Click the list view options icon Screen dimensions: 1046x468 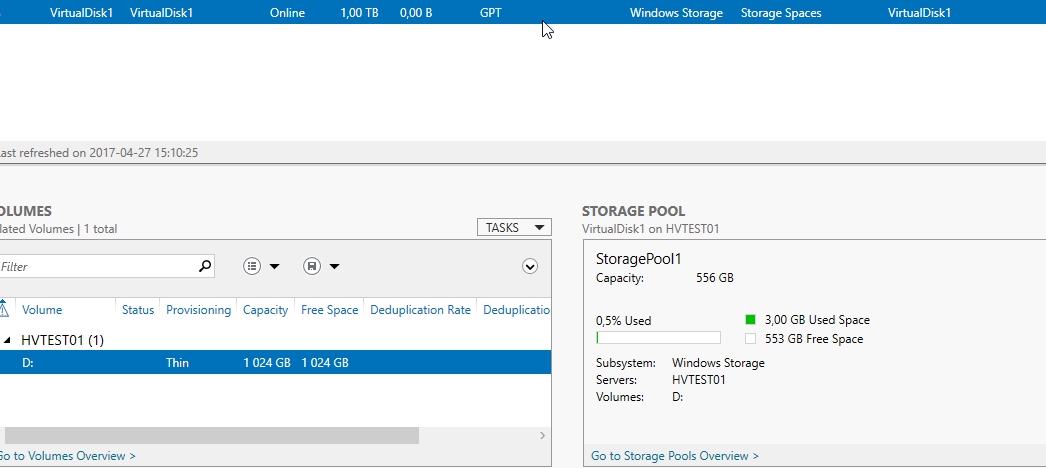[252, 266]
